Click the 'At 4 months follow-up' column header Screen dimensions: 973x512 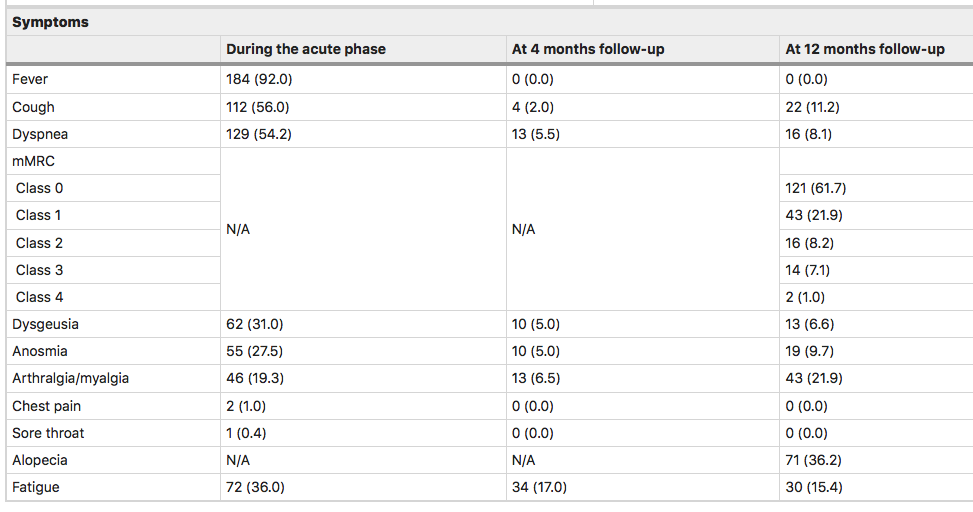click(x=588, y=49)
